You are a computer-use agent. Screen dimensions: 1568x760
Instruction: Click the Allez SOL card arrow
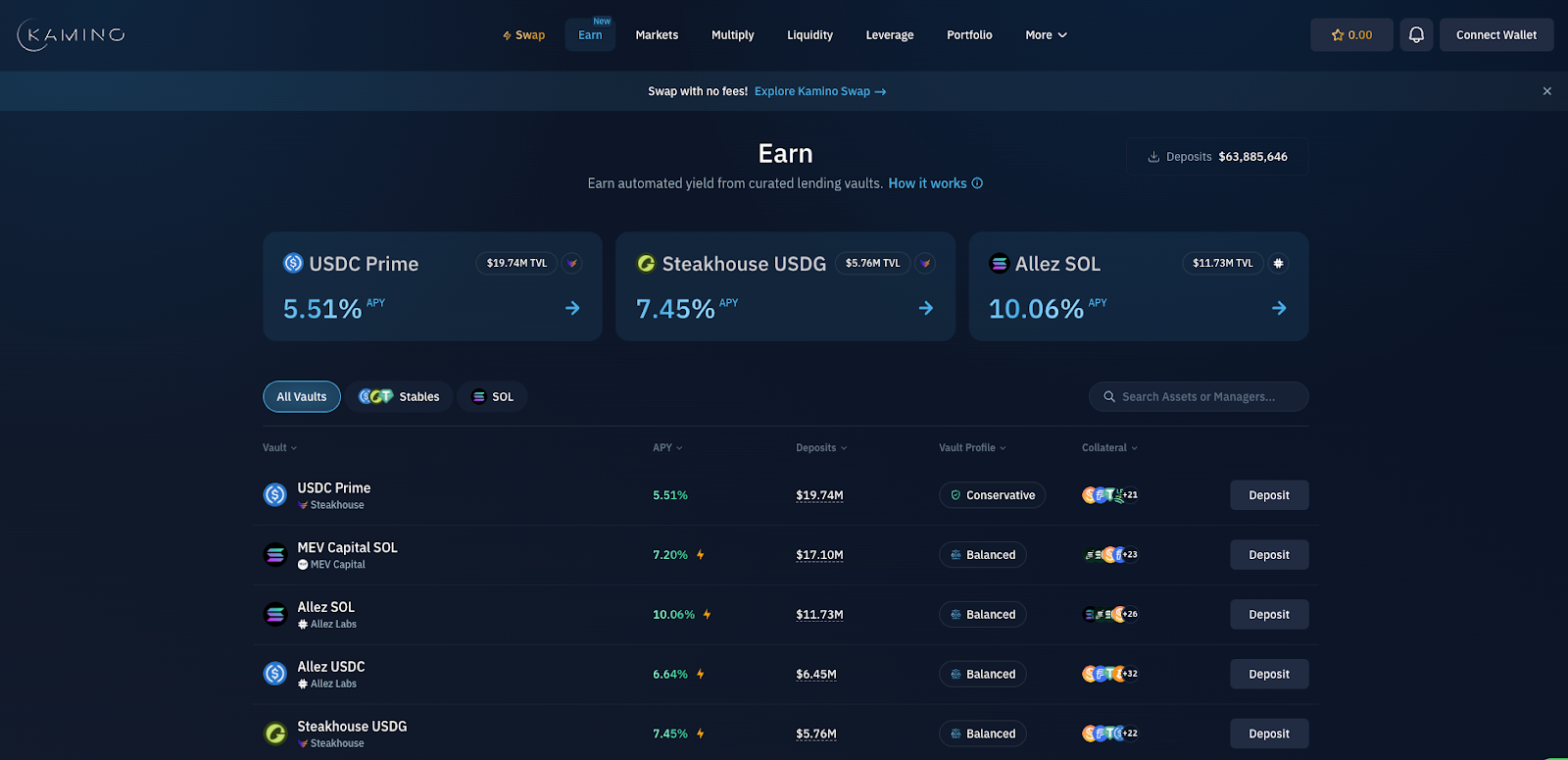tap(1279, 308)
